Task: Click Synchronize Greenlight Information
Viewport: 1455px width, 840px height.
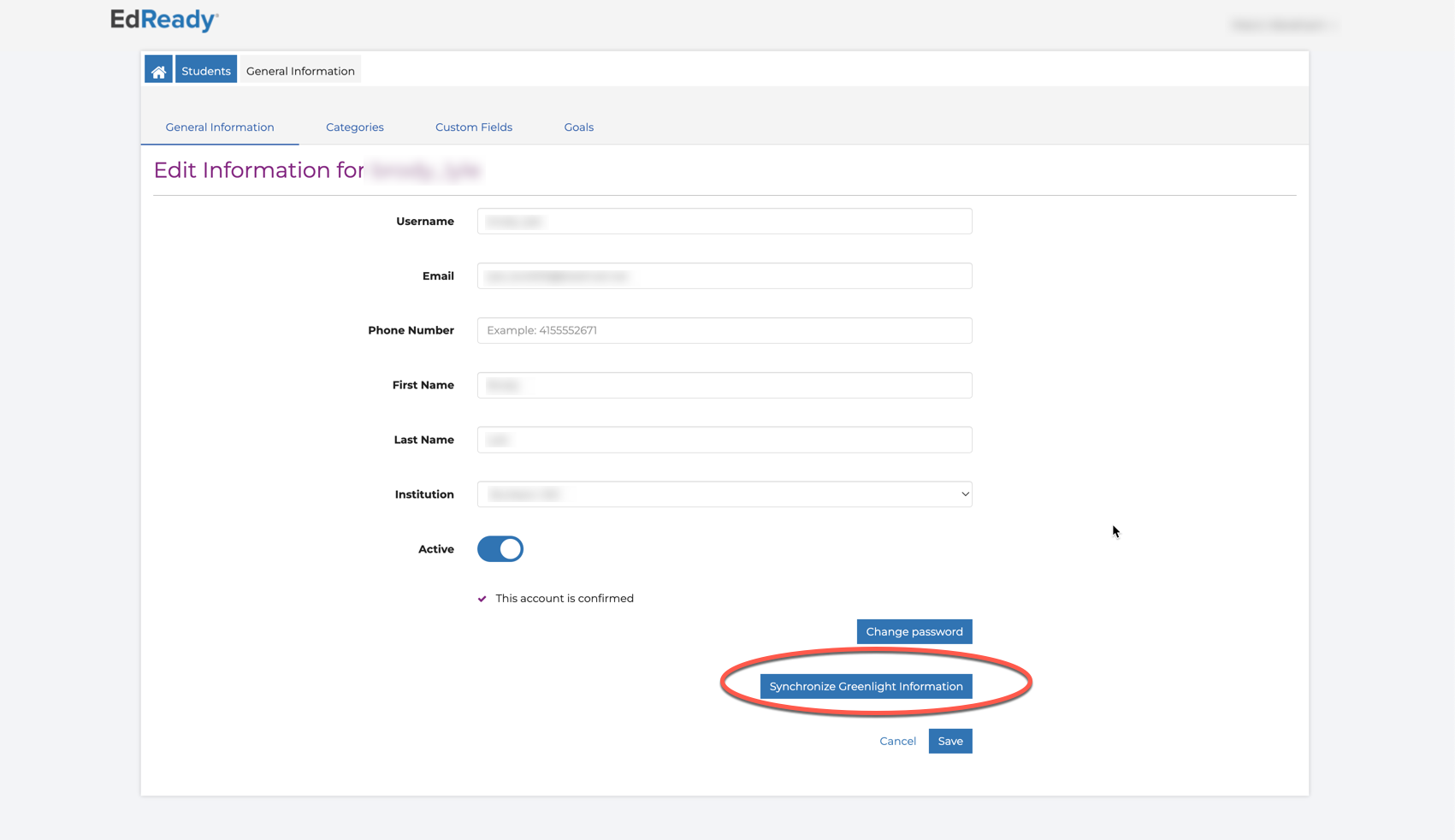Action: (866, 685)
